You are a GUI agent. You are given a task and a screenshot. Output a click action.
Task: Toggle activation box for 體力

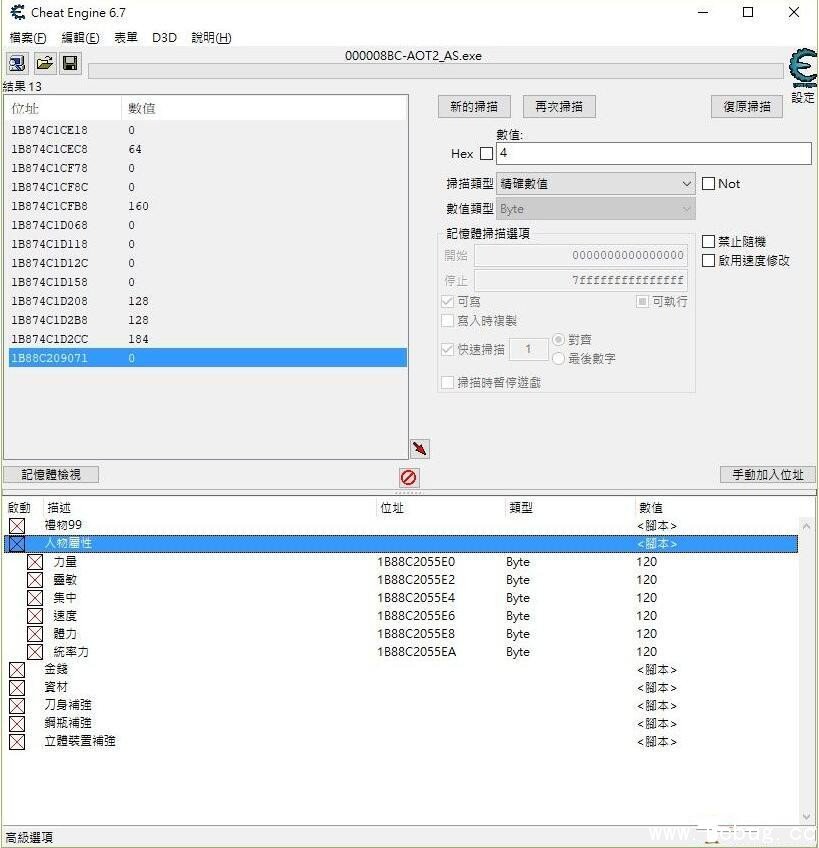(35, 634)
